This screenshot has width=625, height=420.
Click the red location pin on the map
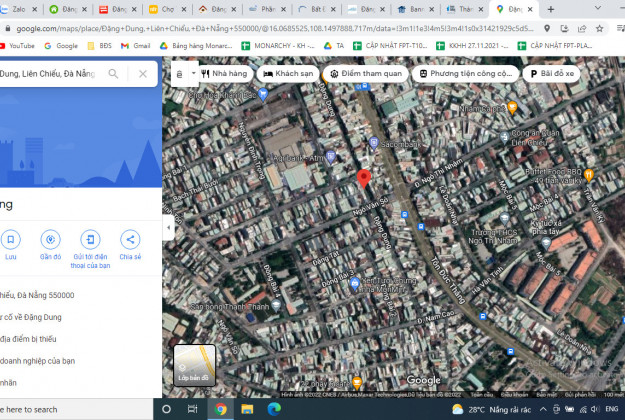click(364, 178)
